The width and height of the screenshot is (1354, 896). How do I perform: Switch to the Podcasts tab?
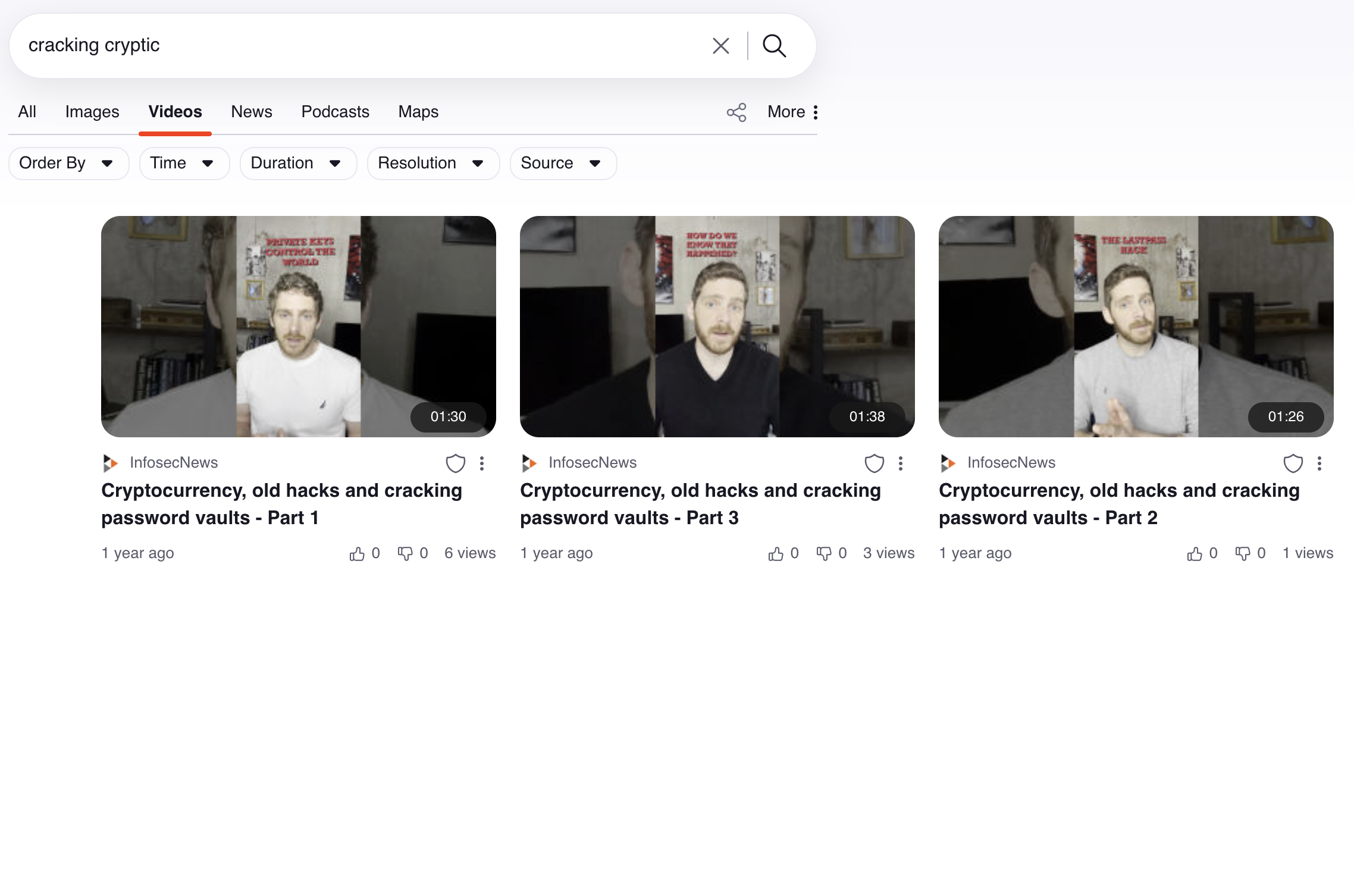click(335, 112)
